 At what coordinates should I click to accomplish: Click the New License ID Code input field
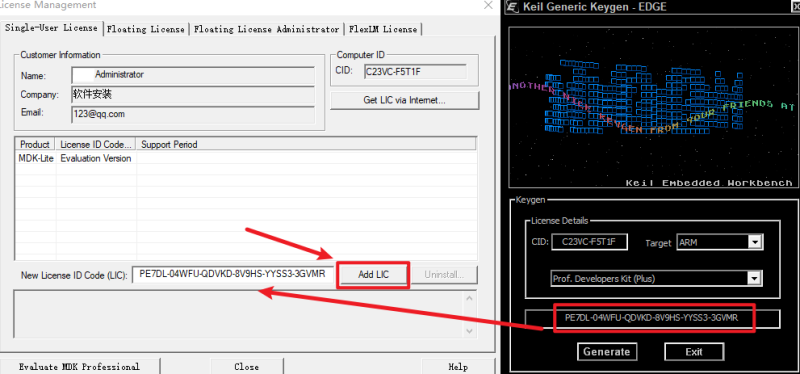pos(233,274)
